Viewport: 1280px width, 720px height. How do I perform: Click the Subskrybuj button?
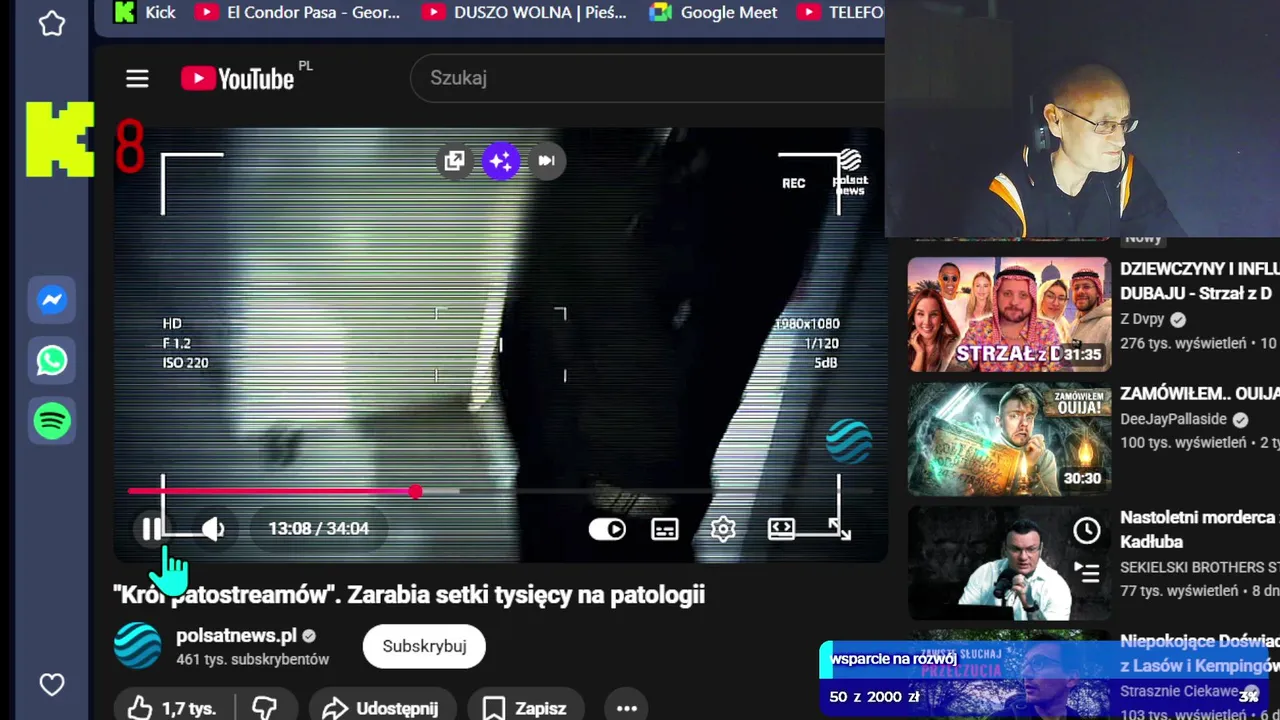pos(424,646)
